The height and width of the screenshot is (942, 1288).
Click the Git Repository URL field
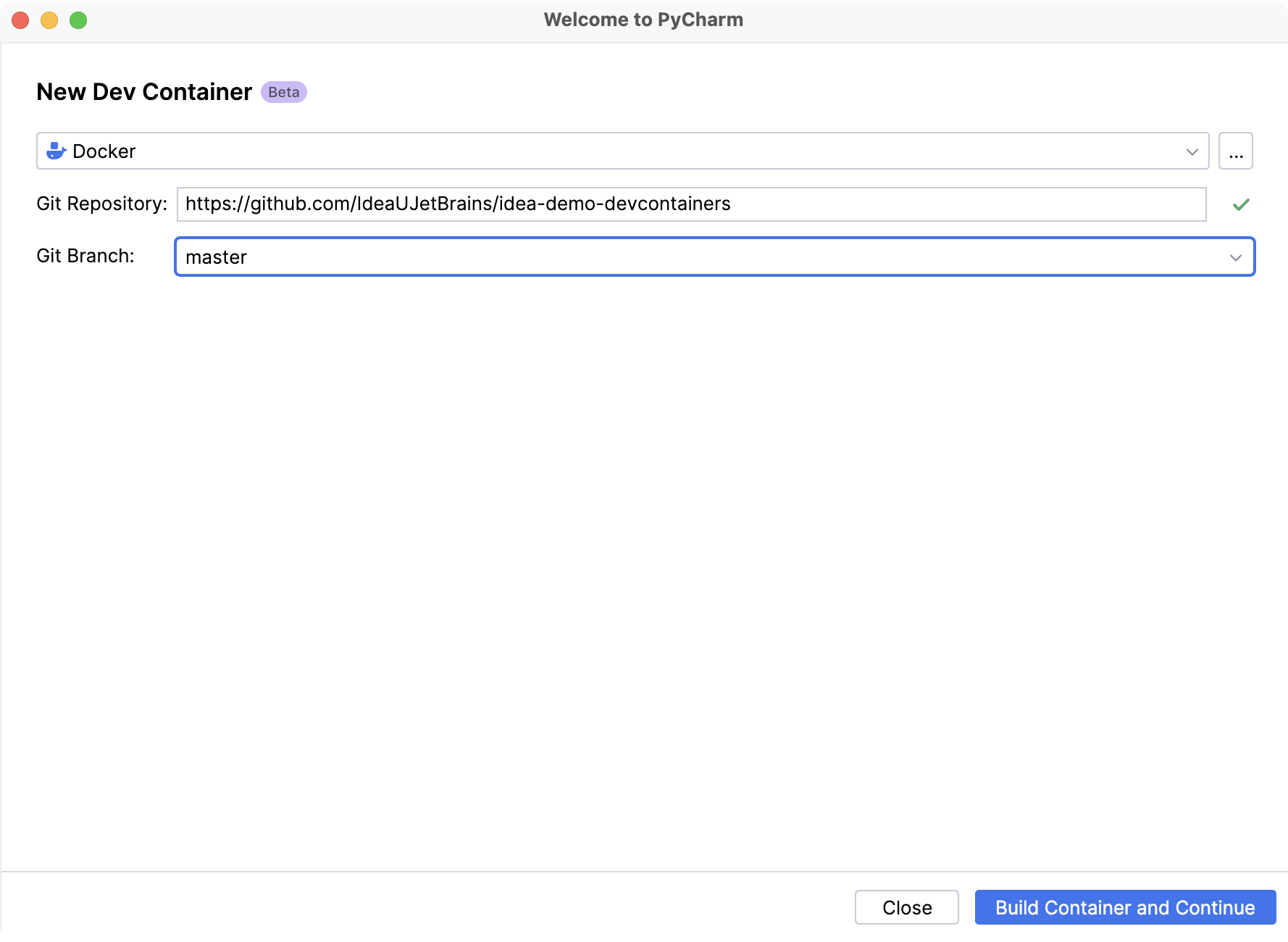point(691,204)
